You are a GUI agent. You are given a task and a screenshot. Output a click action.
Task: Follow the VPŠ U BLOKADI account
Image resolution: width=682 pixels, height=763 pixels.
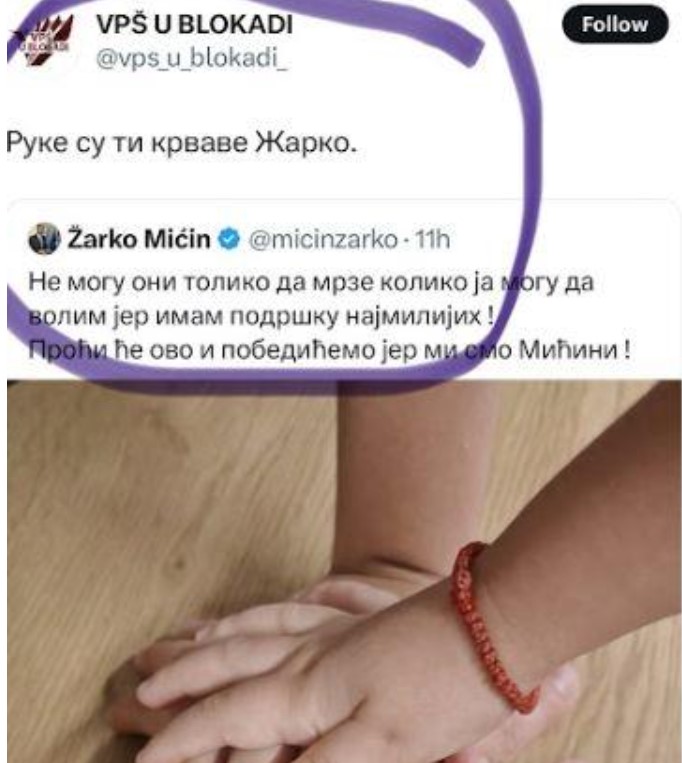tap(615, 25)
